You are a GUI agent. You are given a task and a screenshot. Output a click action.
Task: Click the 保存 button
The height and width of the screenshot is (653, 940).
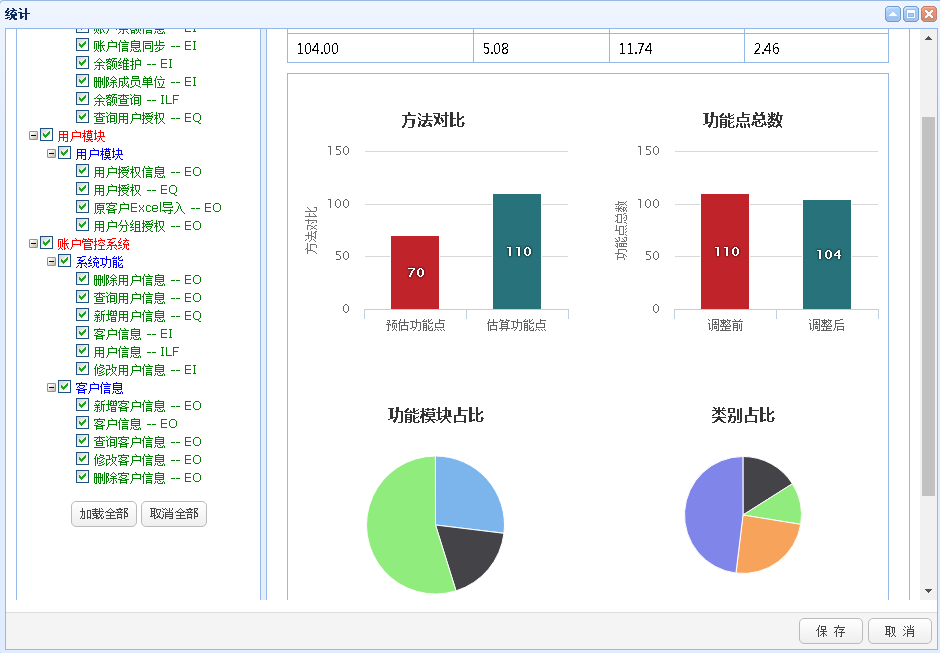pos(831,631)
